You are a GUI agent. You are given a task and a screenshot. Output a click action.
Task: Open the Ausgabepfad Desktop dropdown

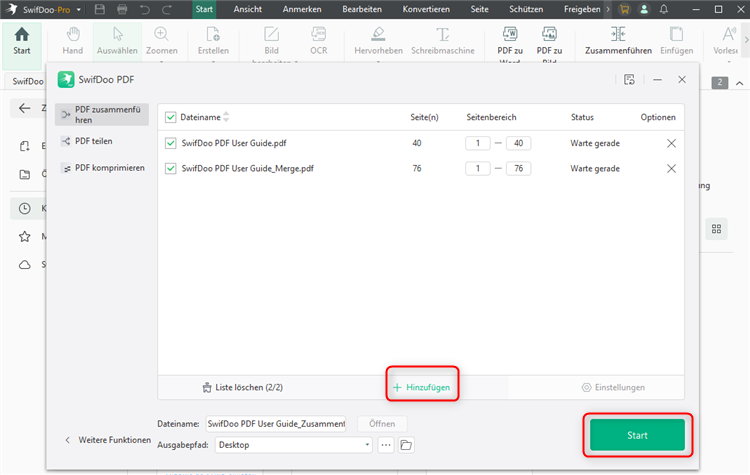tap(294, 445)
